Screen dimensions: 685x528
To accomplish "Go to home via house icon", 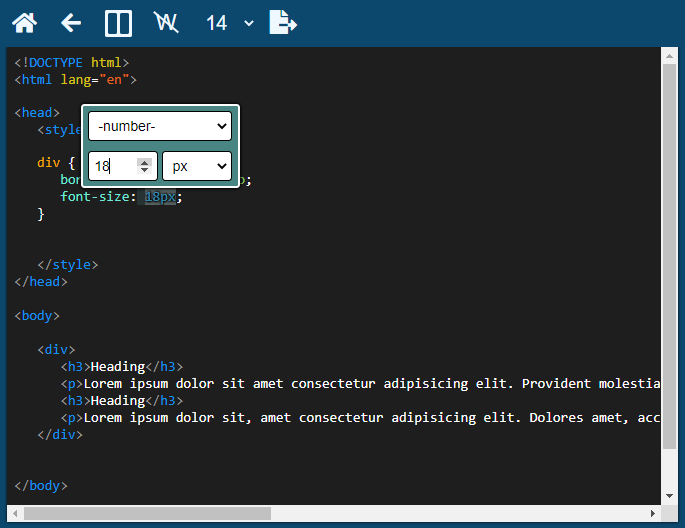I will [x=24, y=23].
